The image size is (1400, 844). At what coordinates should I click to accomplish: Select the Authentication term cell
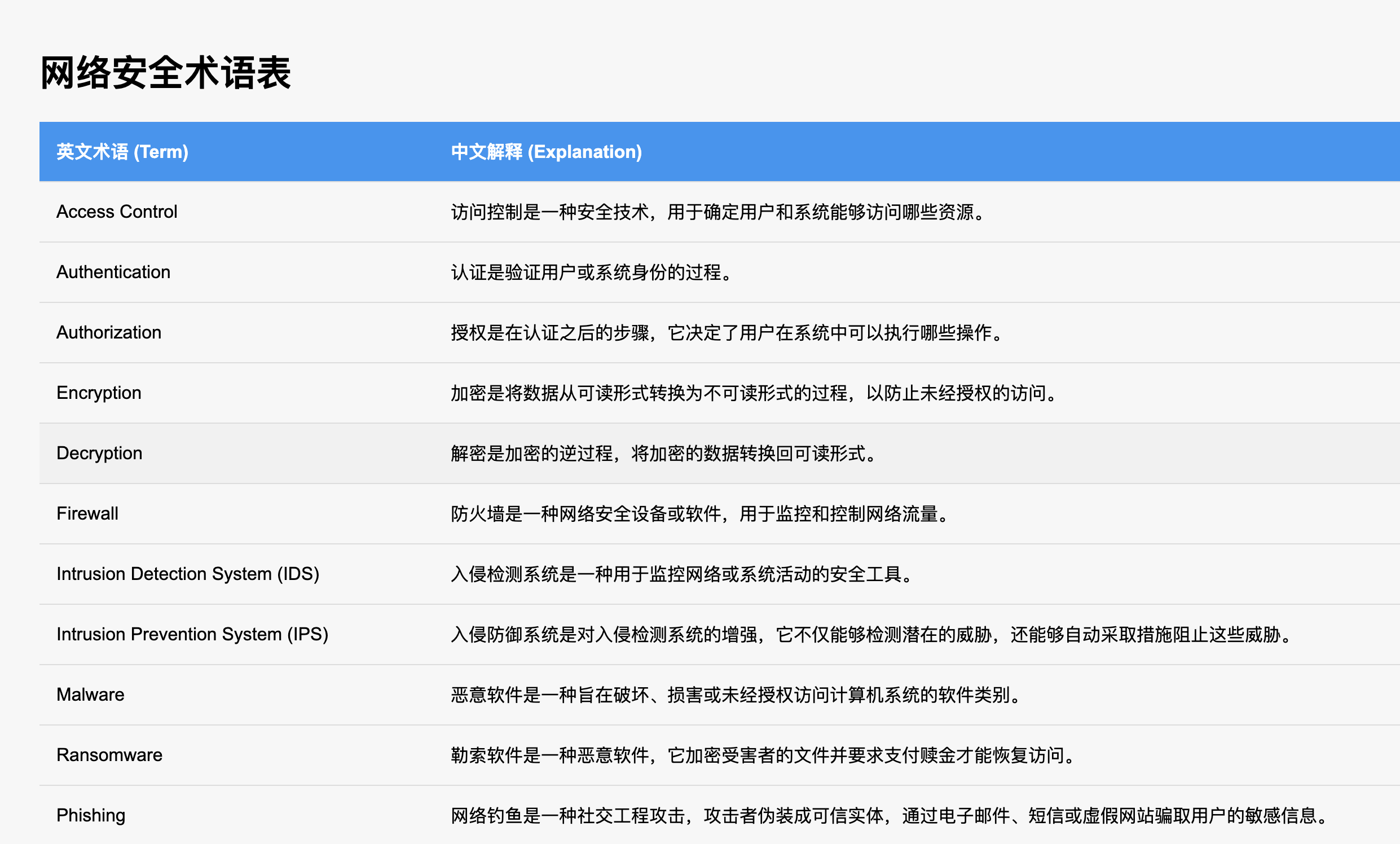tap(113, 272)
